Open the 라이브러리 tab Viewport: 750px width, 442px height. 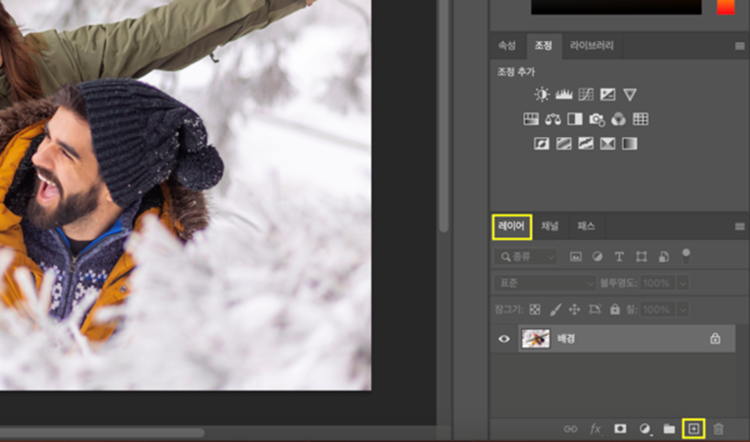592,46
